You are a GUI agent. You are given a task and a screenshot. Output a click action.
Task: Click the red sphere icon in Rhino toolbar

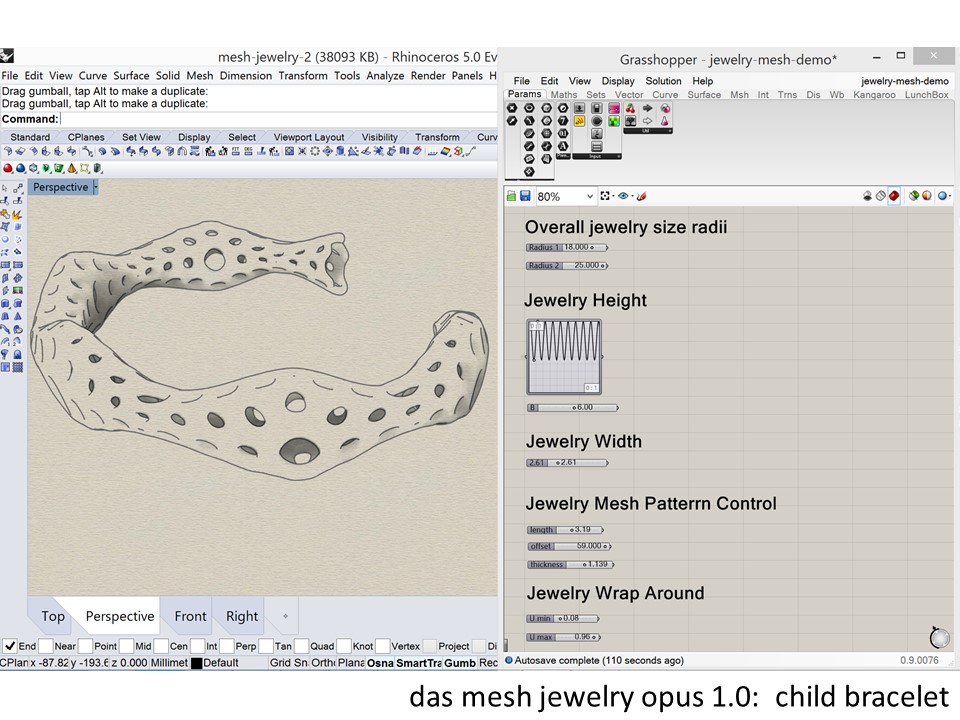[8, 168]
